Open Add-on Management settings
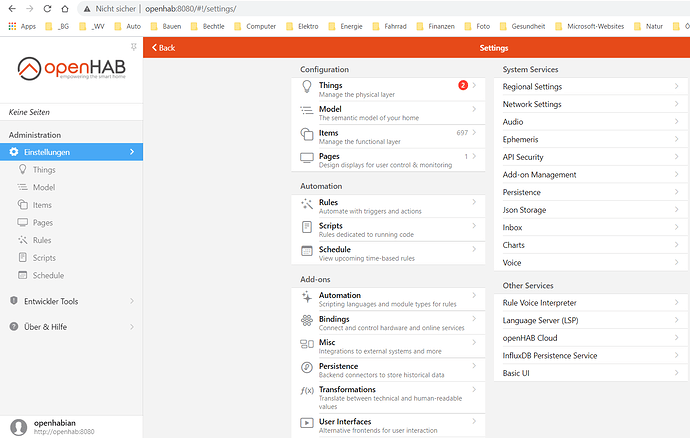The image size is (690, 438). (x=591, y=175)
